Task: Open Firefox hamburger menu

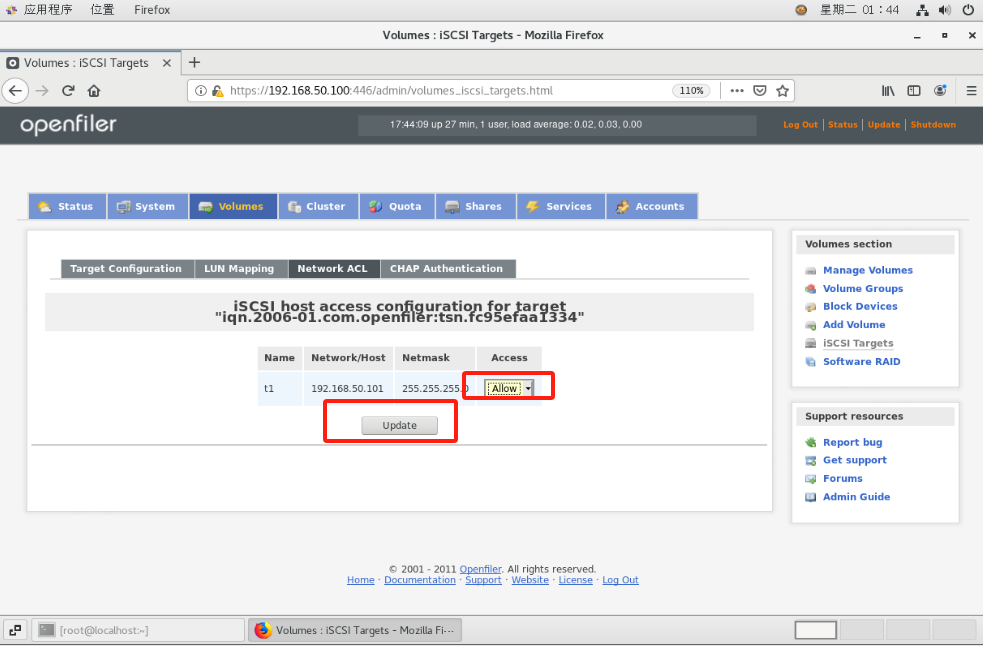Action: (x=971, y=91)
